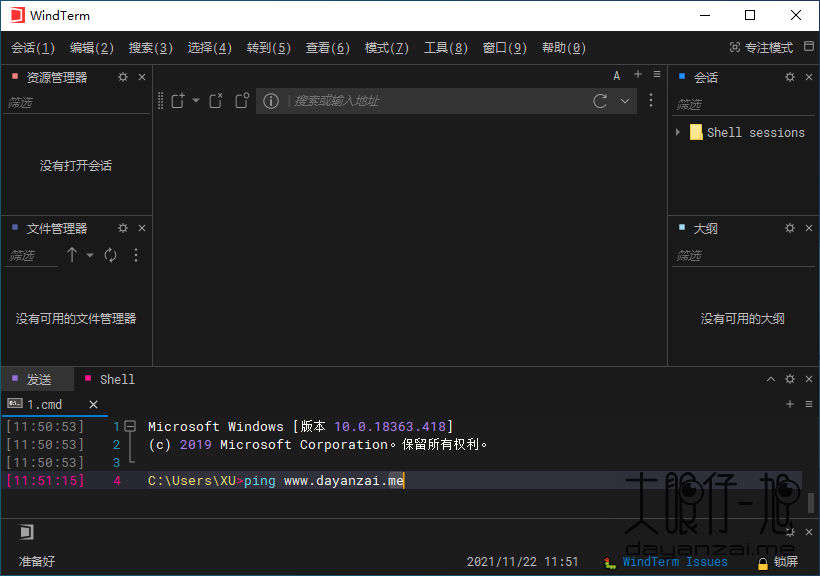
Task: Focus the 筛选 field in 资源管理器
Action: tap(77, 103)
